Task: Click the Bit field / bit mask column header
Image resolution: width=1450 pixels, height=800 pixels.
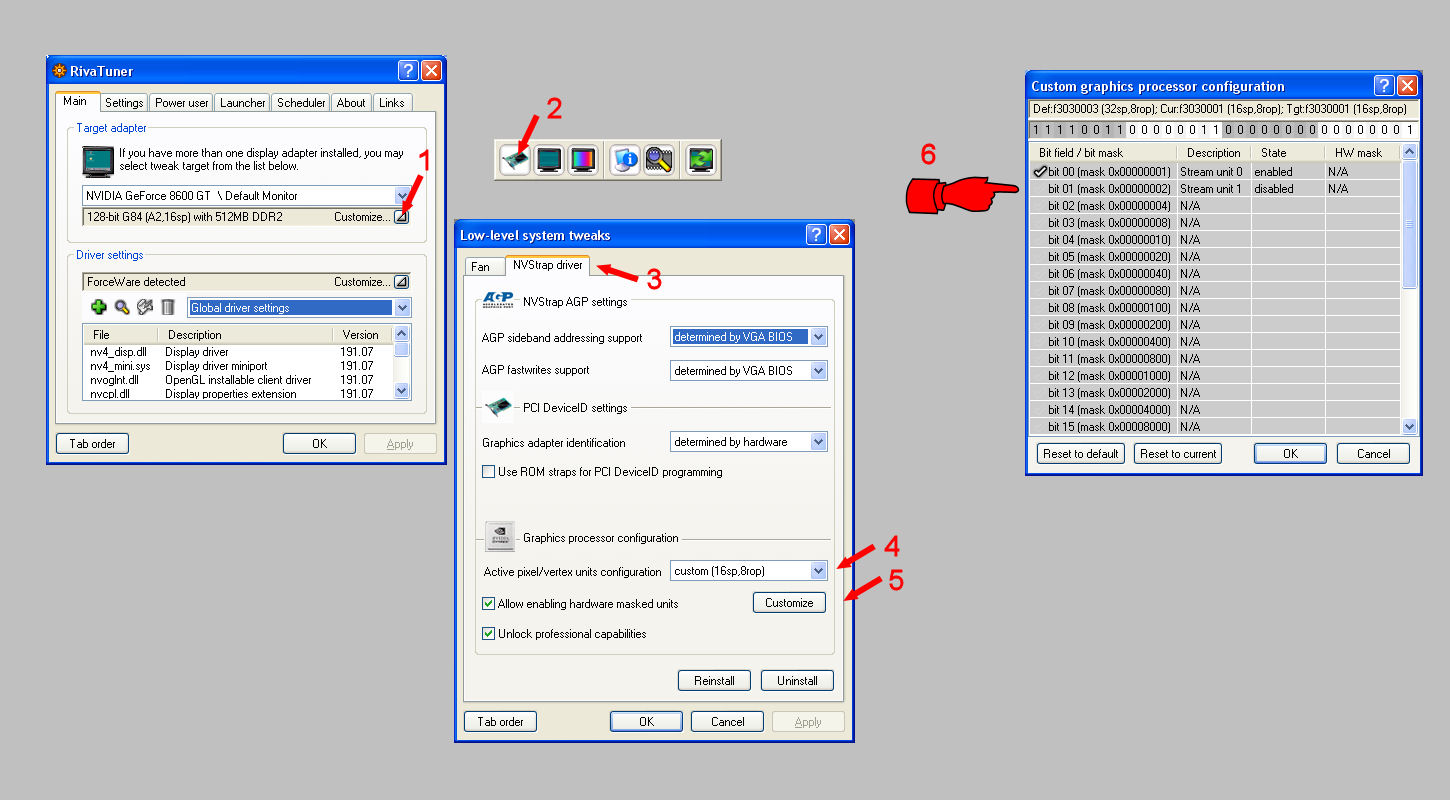Action: (x=1103, y=153)
